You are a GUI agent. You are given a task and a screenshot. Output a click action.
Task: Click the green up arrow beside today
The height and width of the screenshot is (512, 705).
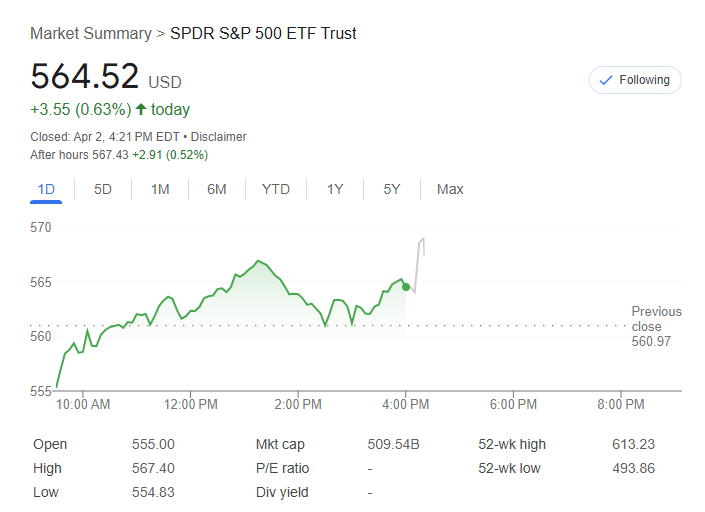141,109
